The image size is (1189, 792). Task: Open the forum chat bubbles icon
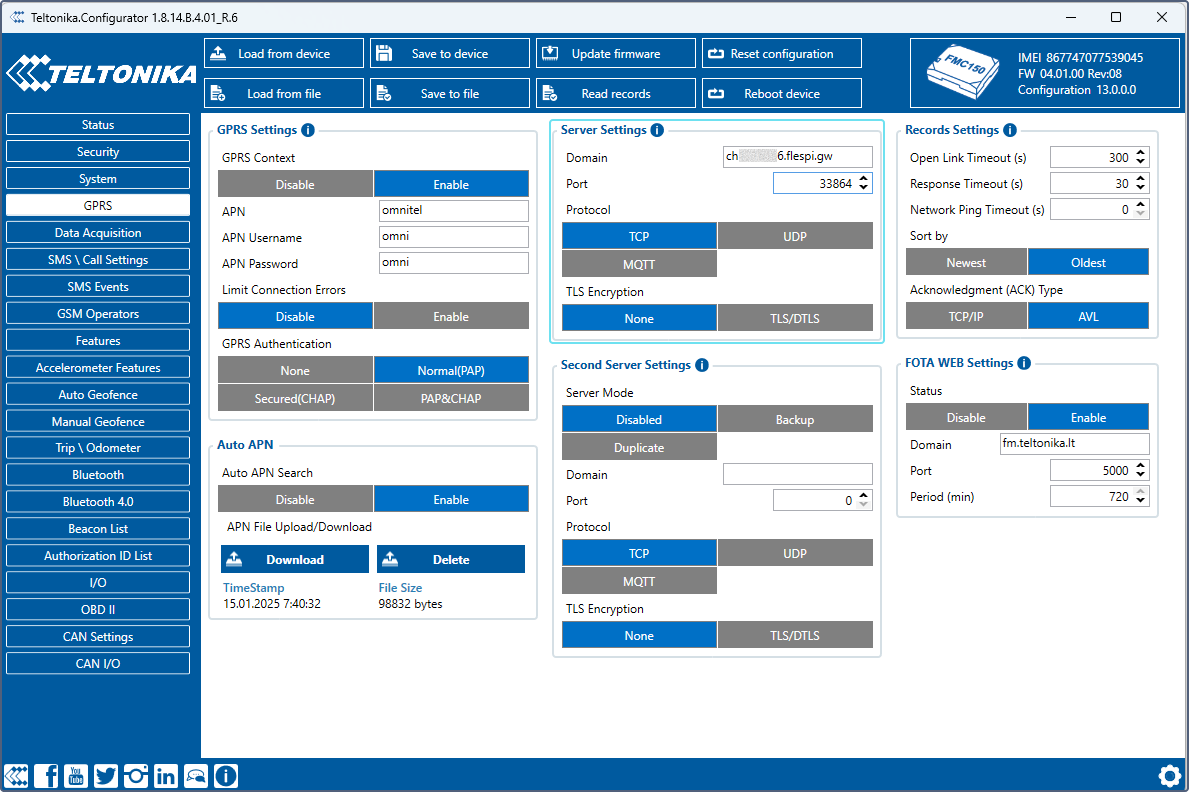pos(196,775)
